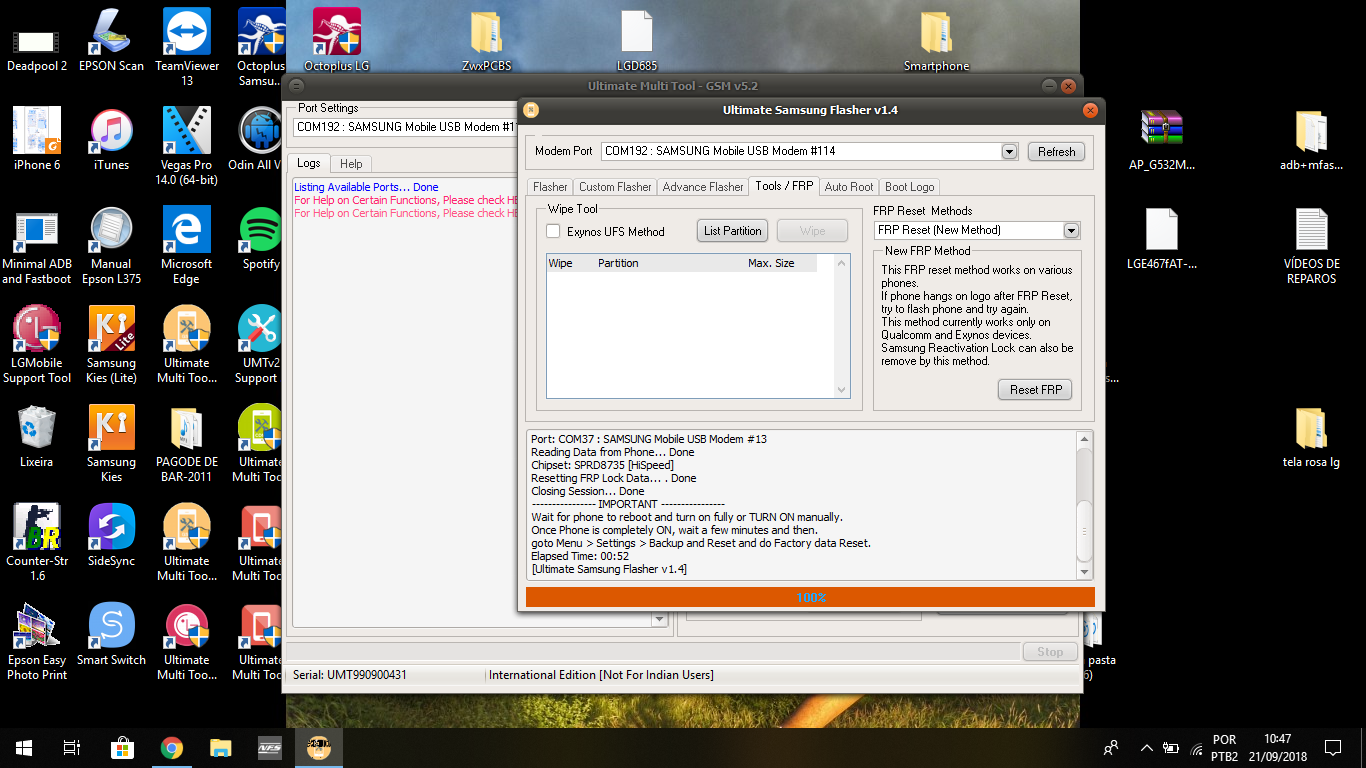Launch Smart Switch desktop shortcut
Image resolution: width=1366 pixels, height=768 pixels.
[111, 635]
